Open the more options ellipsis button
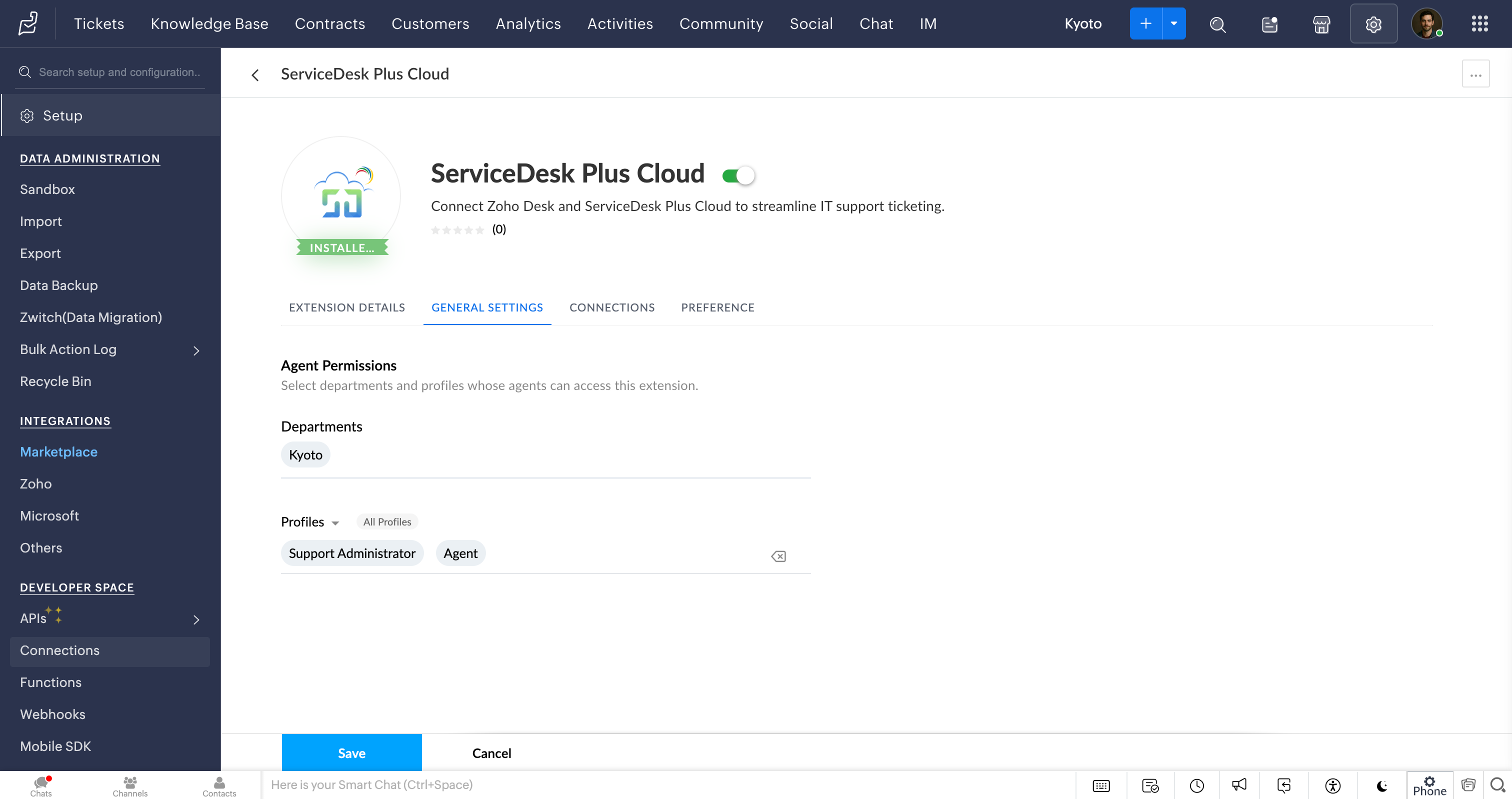The width and height of the screenshot is (1512, 799). click(1475, 74)
